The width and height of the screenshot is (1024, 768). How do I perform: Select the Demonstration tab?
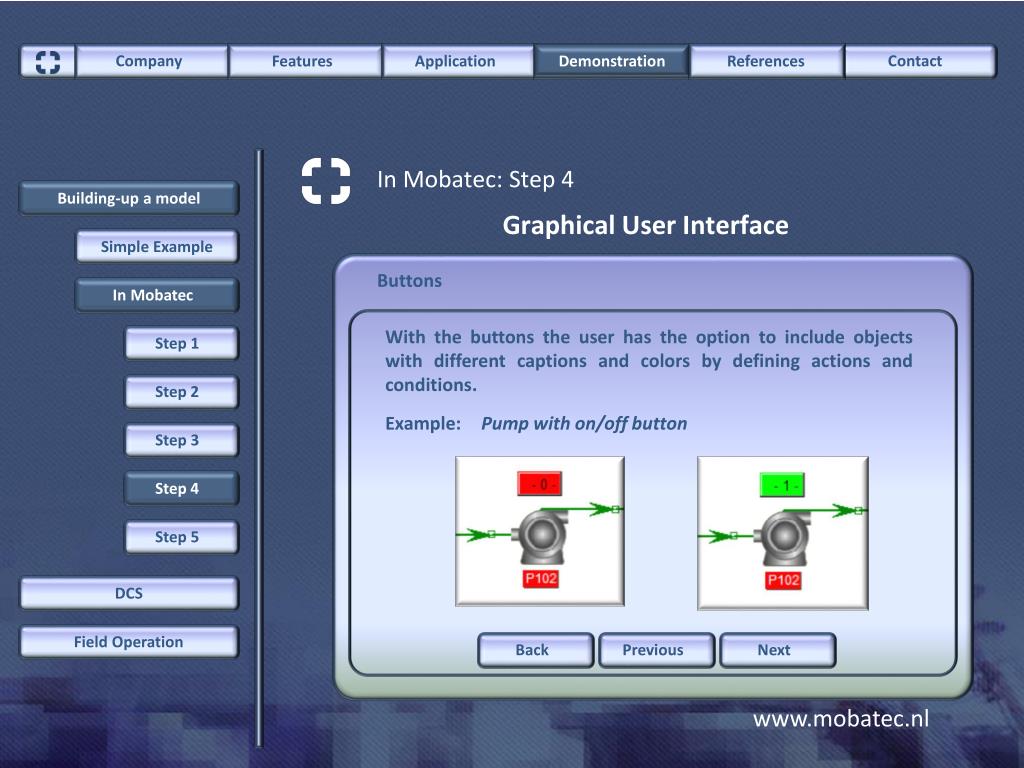pyautogui.click(x=611, y=61)
